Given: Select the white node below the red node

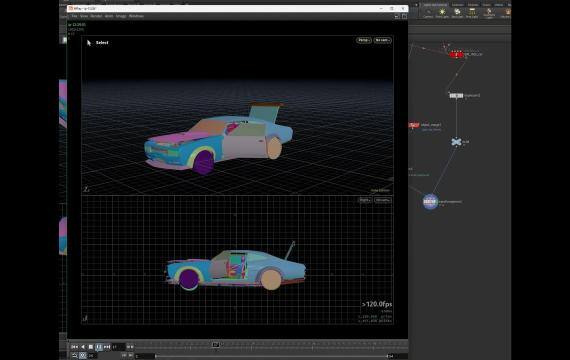Looking at the screenshot, I should coord(456,96).
